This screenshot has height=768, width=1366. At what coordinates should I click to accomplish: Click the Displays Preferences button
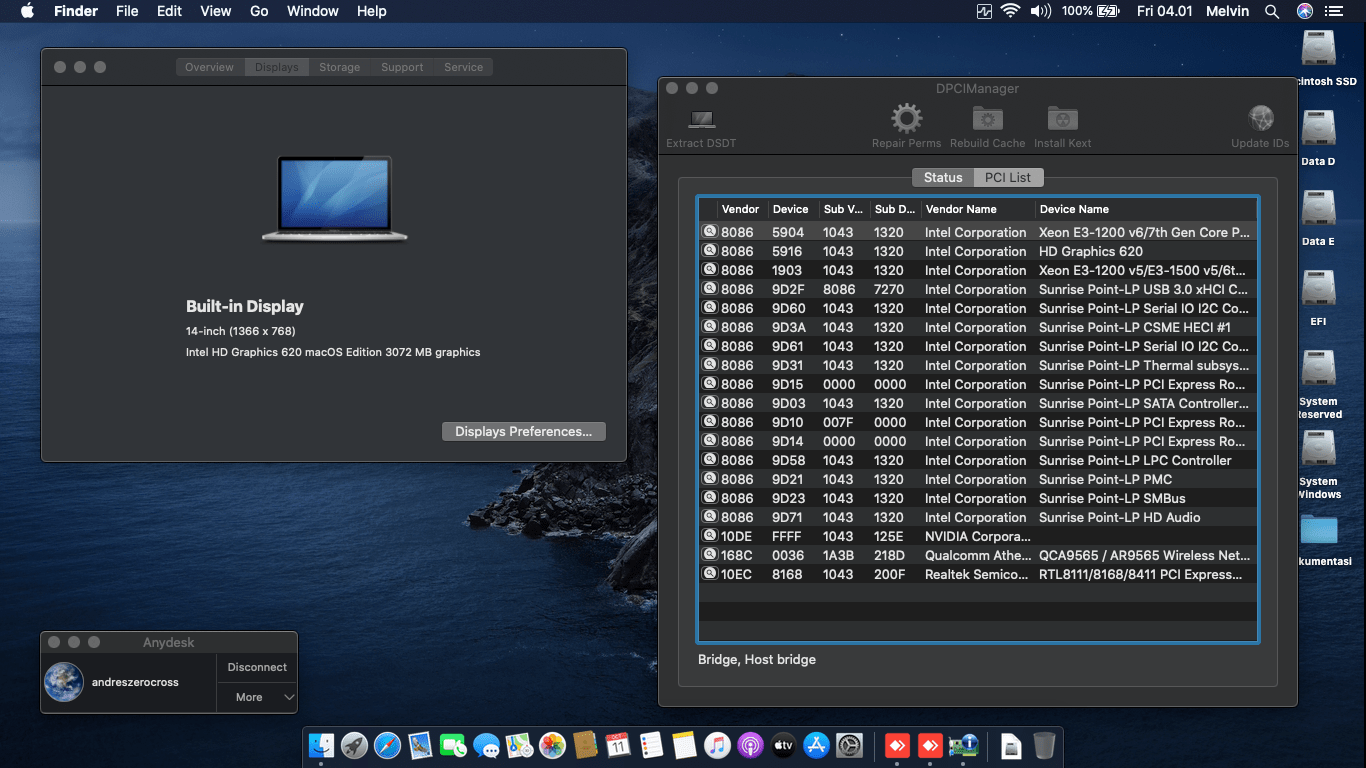(524, 431)
